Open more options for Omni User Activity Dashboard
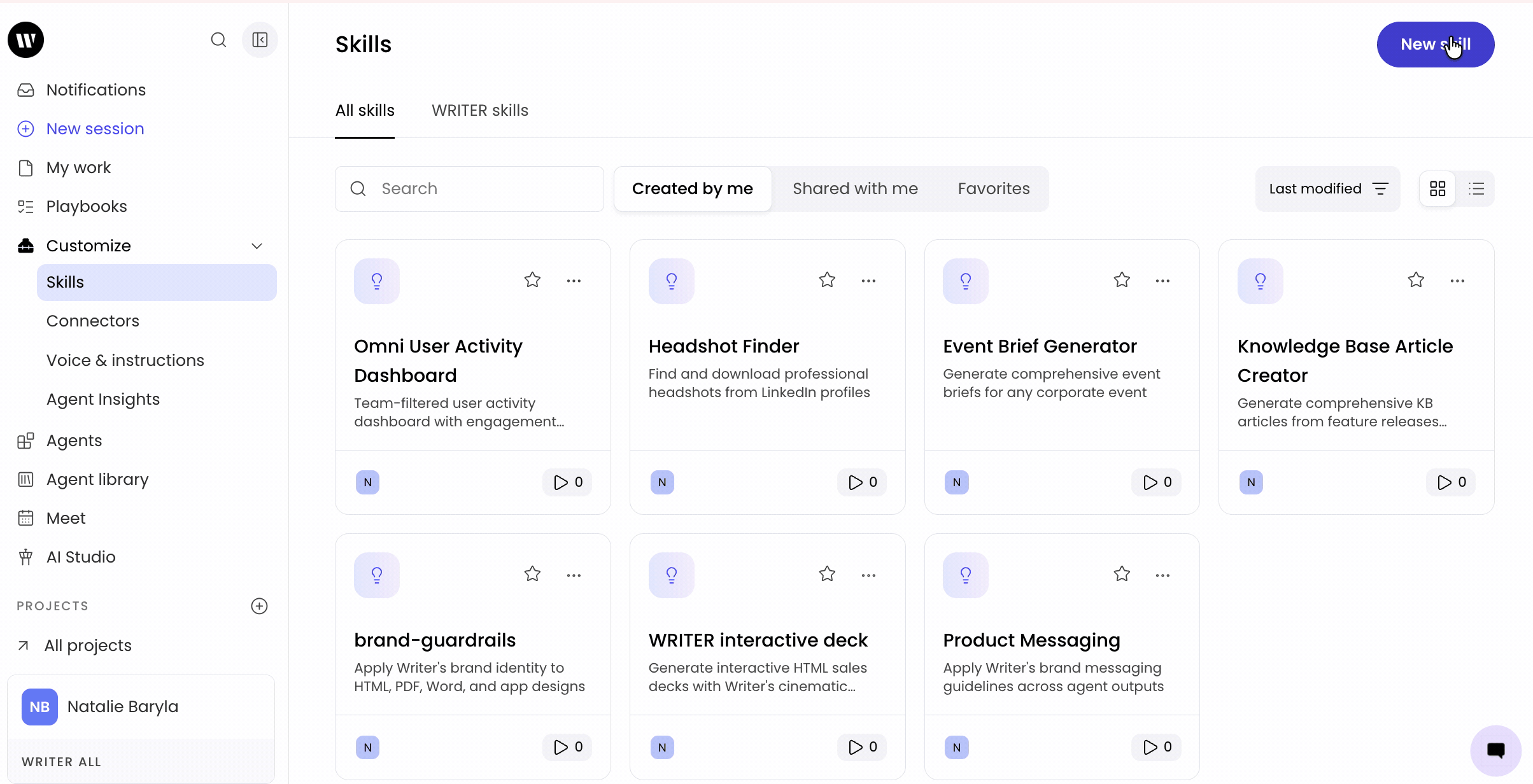 (x=574, y=281)
